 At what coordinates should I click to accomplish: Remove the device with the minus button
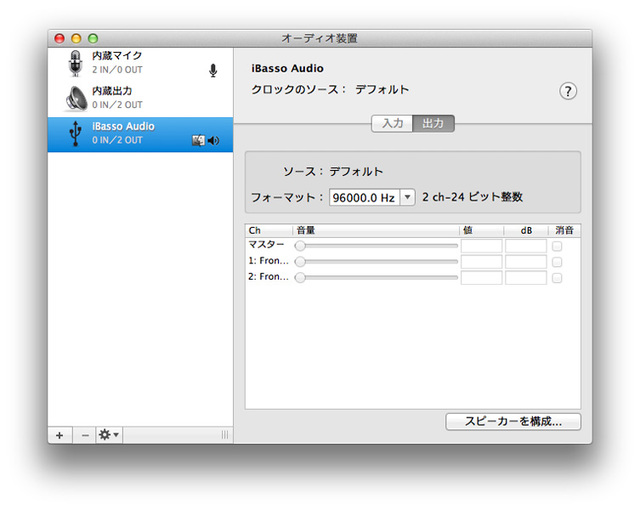pos(84,435)
